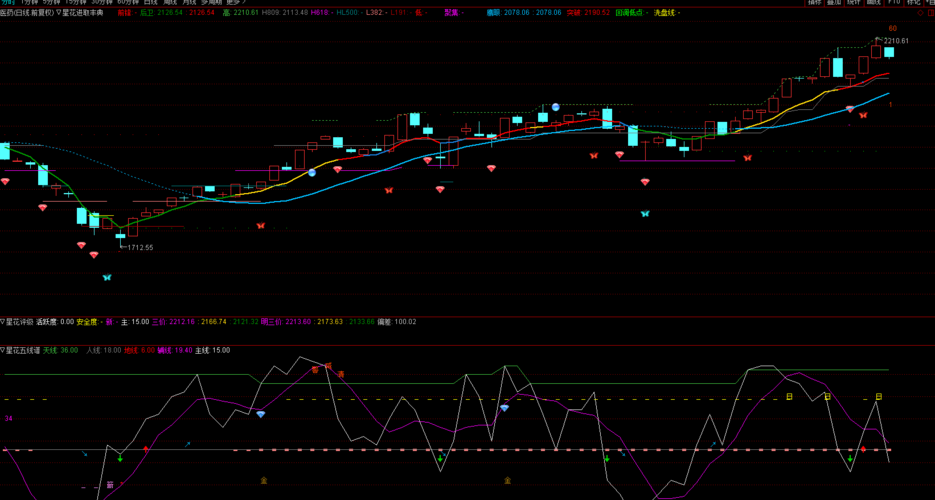Switch to the 60分钟 period tab
Screen dimensions: 935x500
[129, 2]
